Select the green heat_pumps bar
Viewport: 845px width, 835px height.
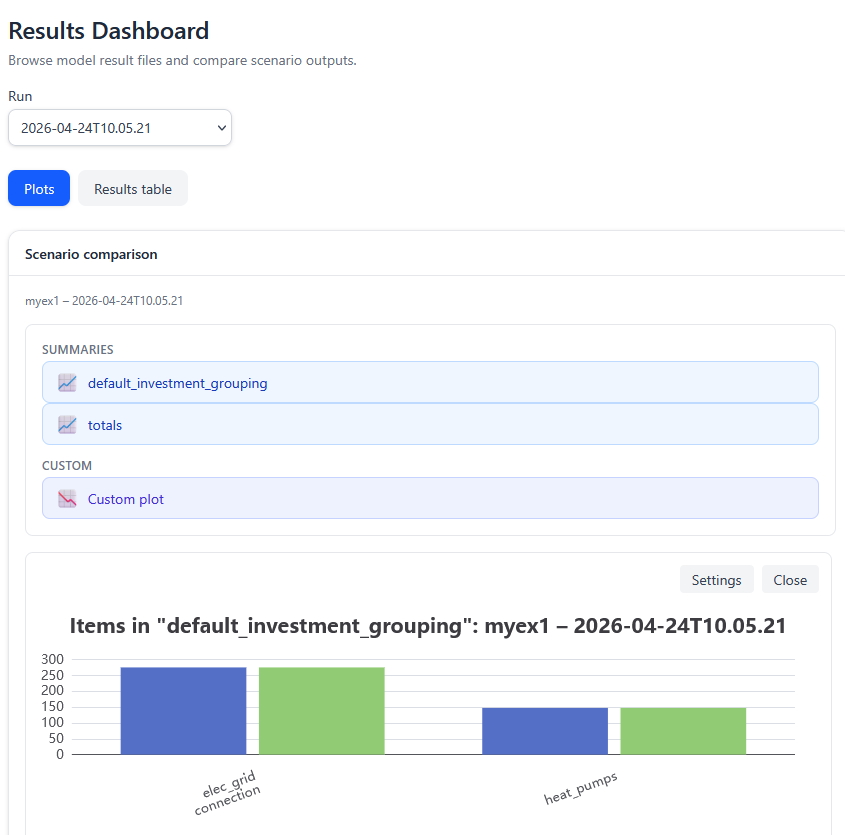point(683,730)
